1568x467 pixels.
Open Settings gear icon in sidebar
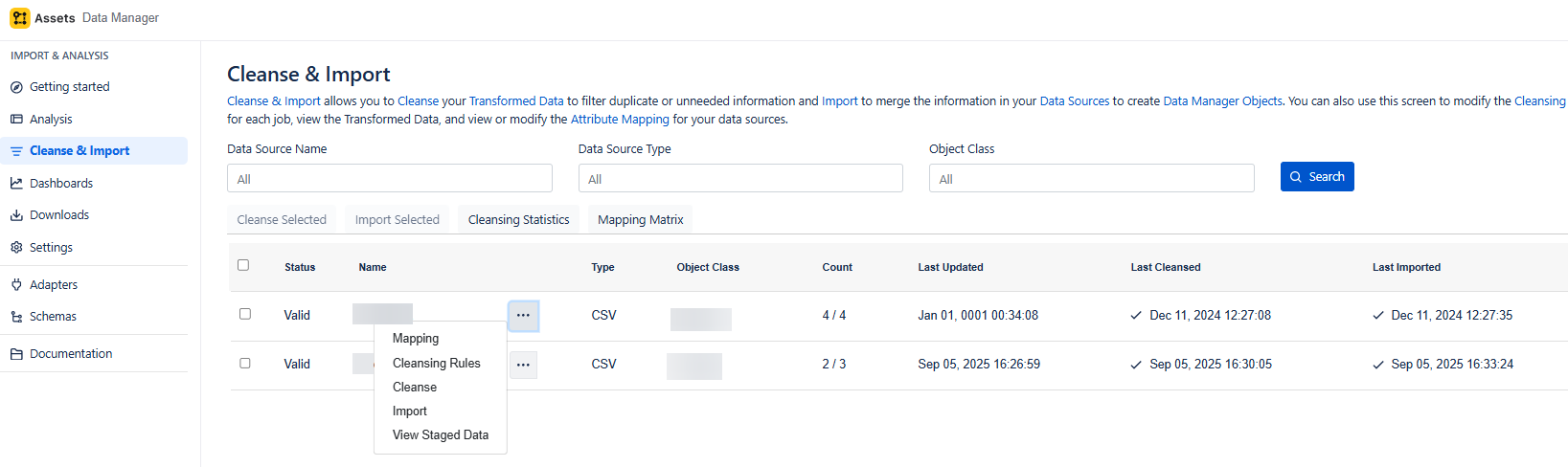tap(16, 248)
